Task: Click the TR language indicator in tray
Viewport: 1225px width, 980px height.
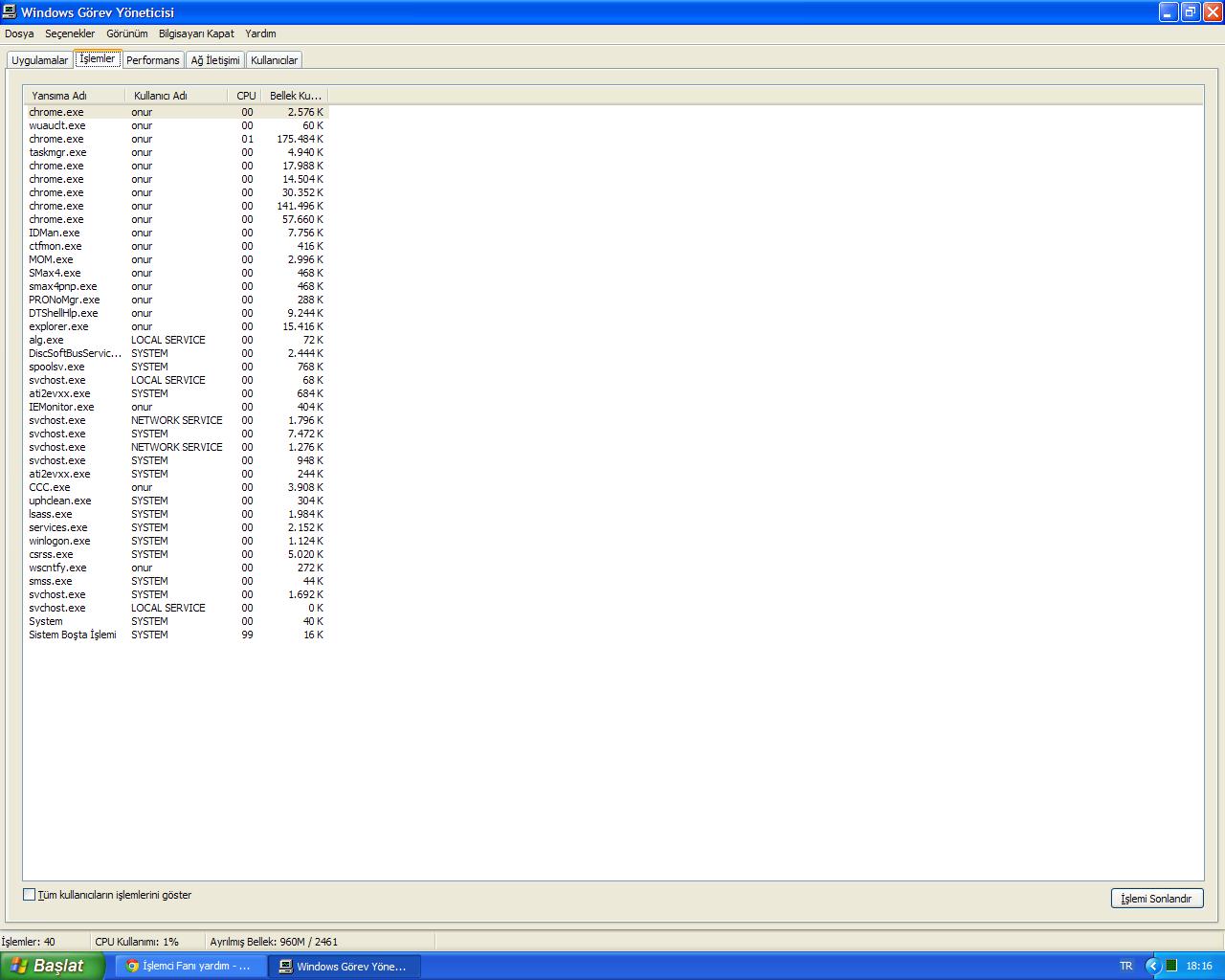Action: (x=1126, y=966)
